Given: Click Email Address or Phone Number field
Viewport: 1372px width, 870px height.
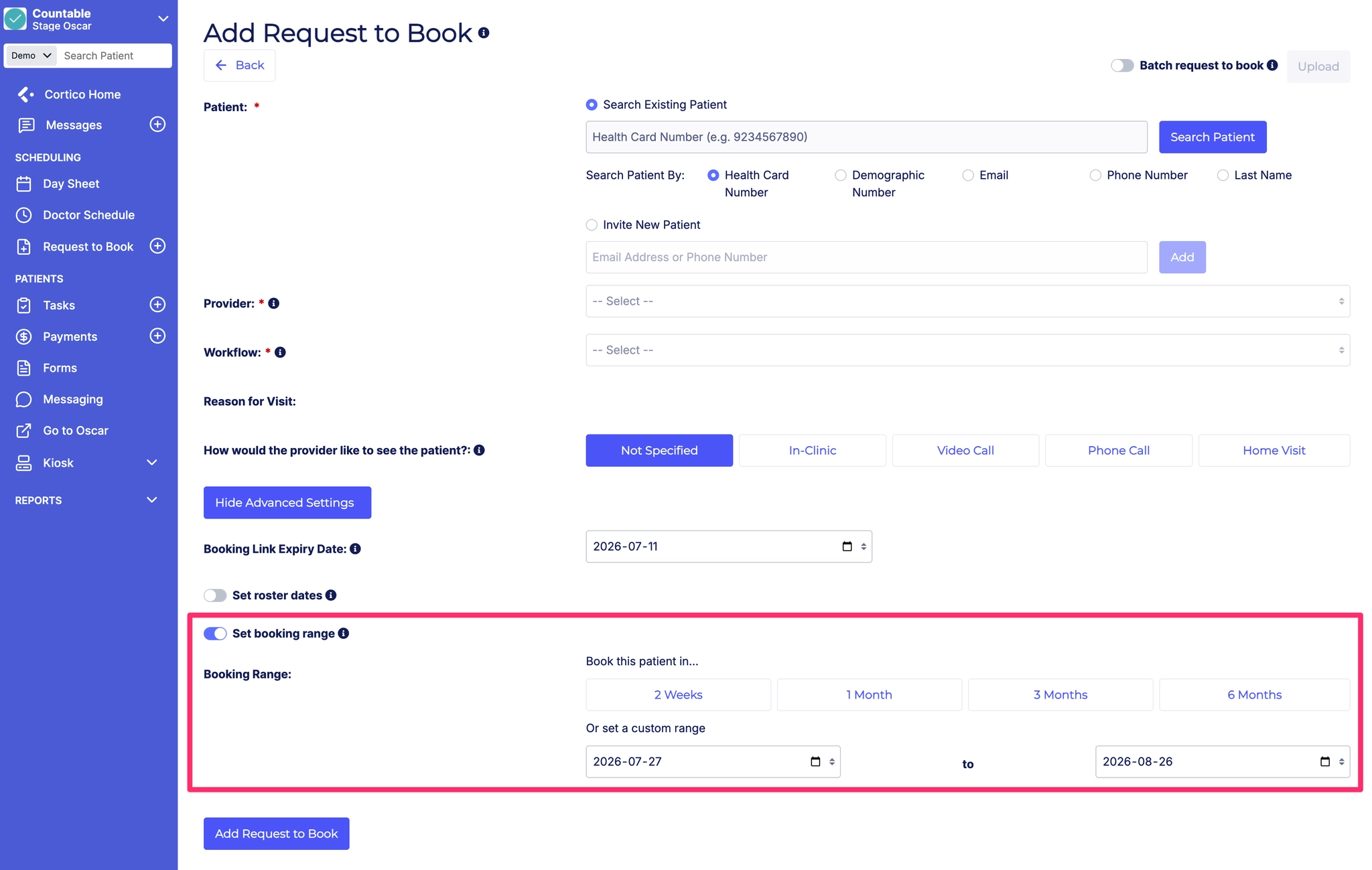Looking at the screenshot, I should tap(866, 257).
